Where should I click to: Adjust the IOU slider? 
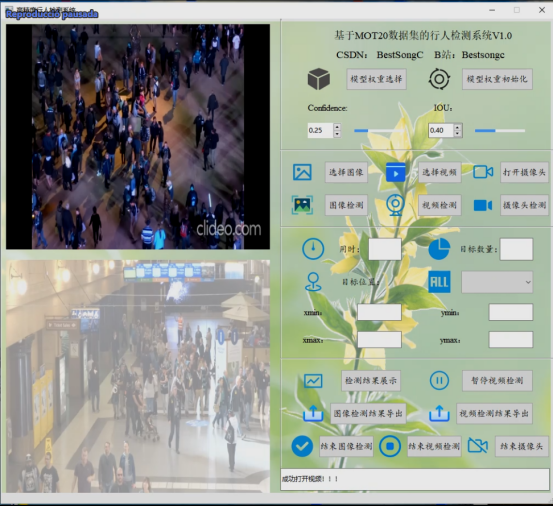pyautogui.click(x=500, y=131)
